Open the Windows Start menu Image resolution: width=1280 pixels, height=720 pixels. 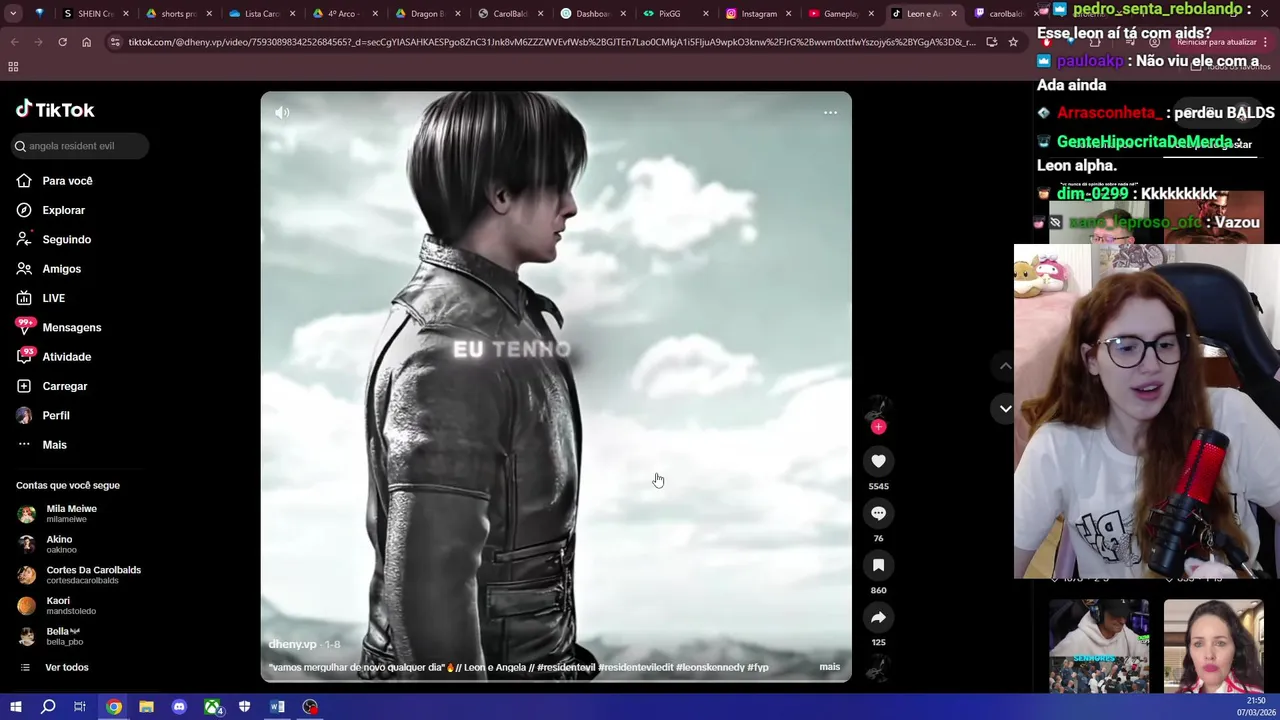[x=16, y=707]
